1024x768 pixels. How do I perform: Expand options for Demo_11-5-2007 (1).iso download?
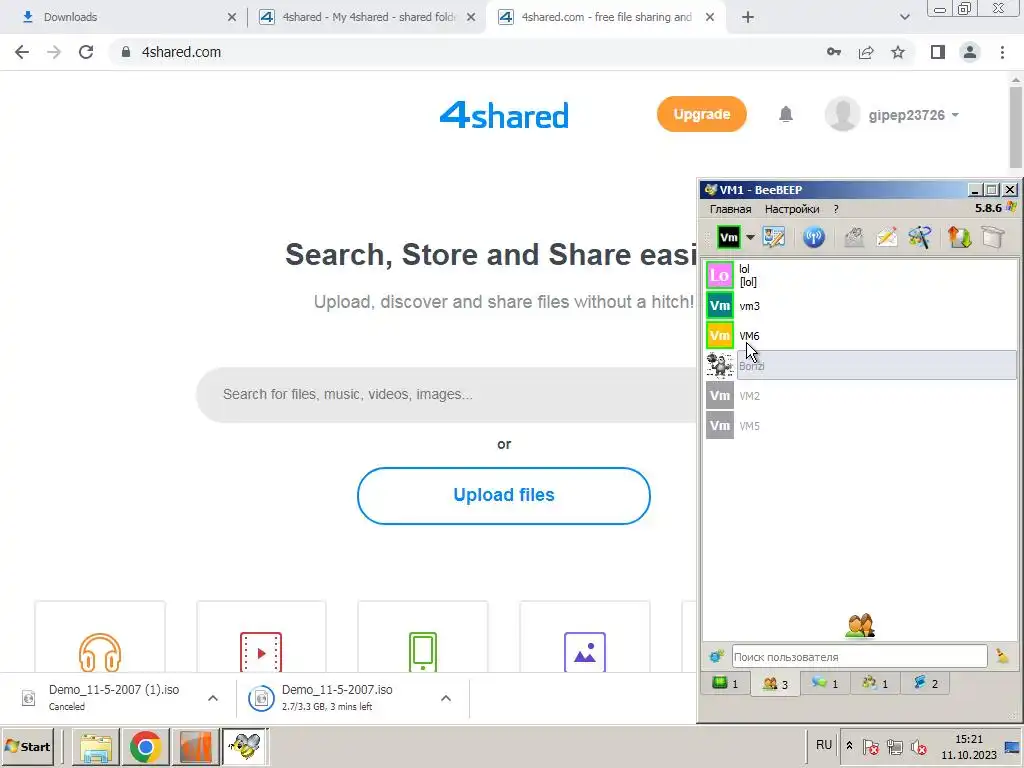(x=213, y=698)
